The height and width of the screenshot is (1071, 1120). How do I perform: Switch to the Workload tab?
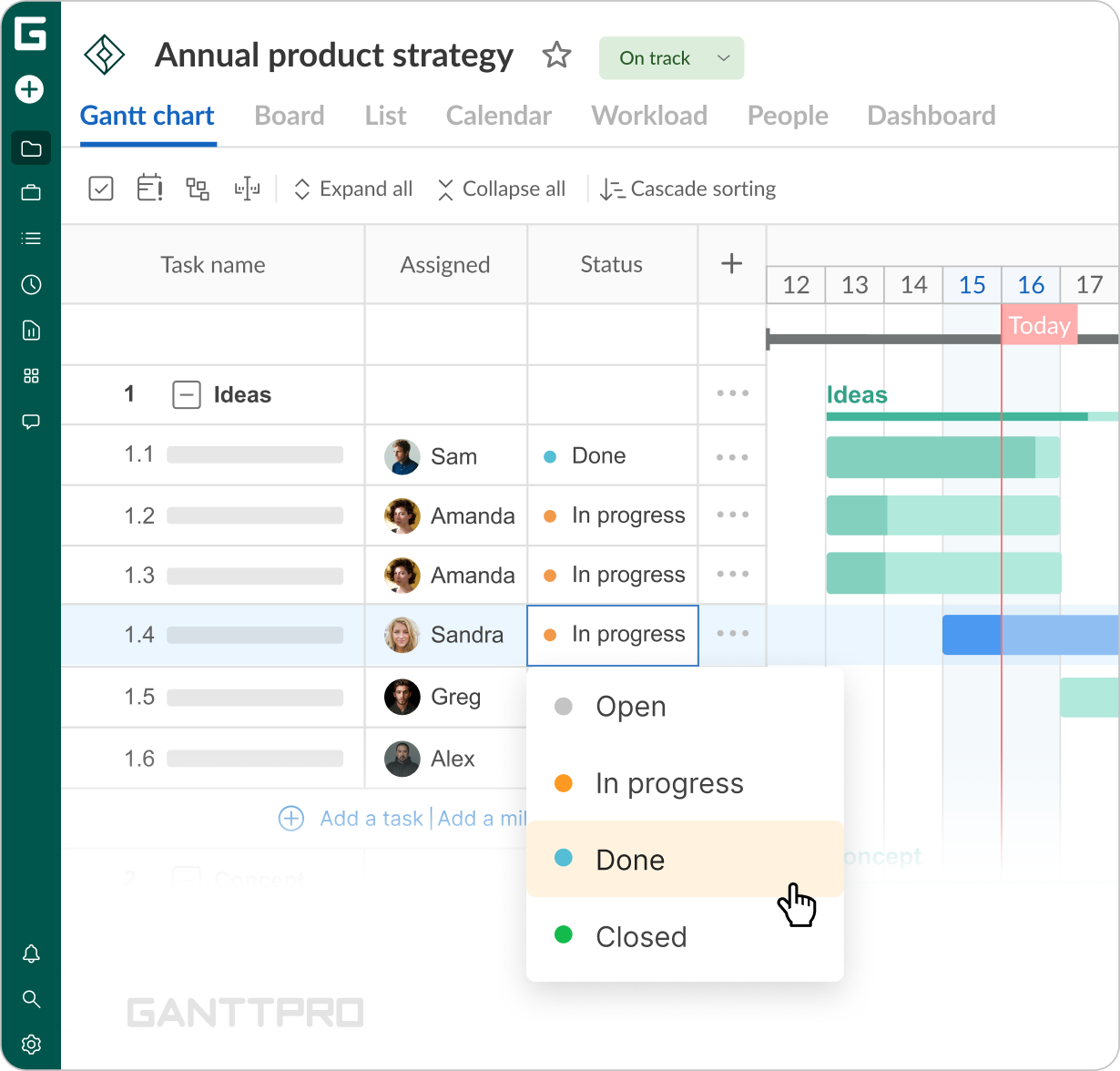(x=649, y=116)
